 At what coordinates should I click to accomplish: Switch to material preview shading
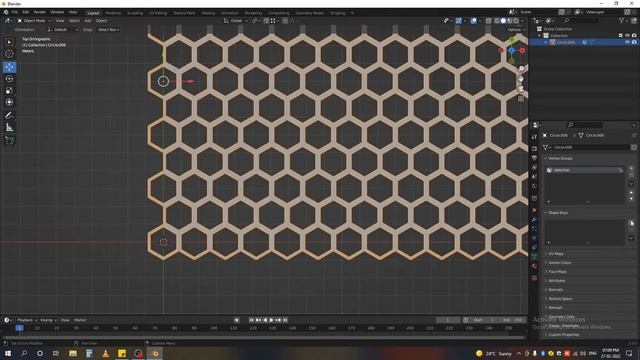[x=510, y=21]
